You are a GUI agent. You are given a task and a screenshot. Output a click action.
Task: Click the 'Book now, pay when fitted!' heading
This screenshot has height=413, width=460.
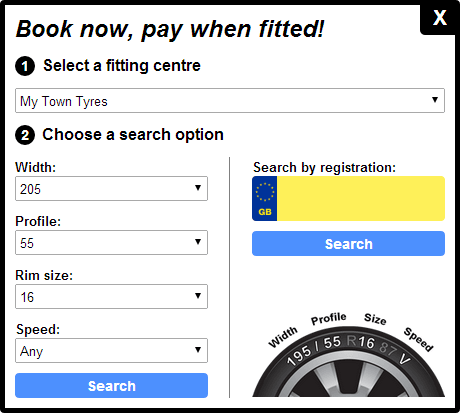[x=170, y=29]
